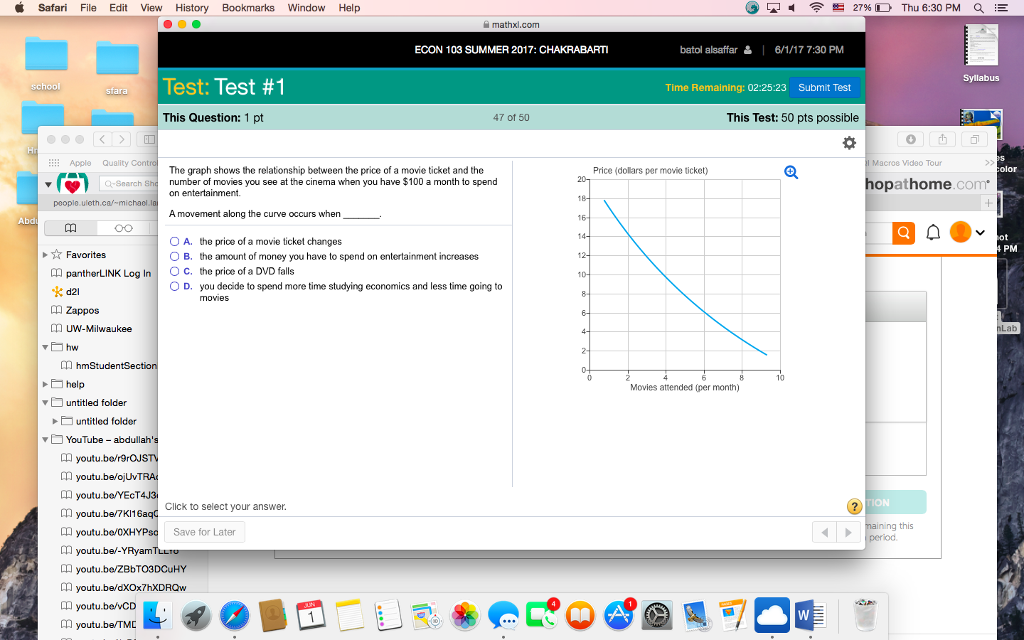1024x640 pixels.
Task: Open Calendar from the Dock
Action: point(311,615)
